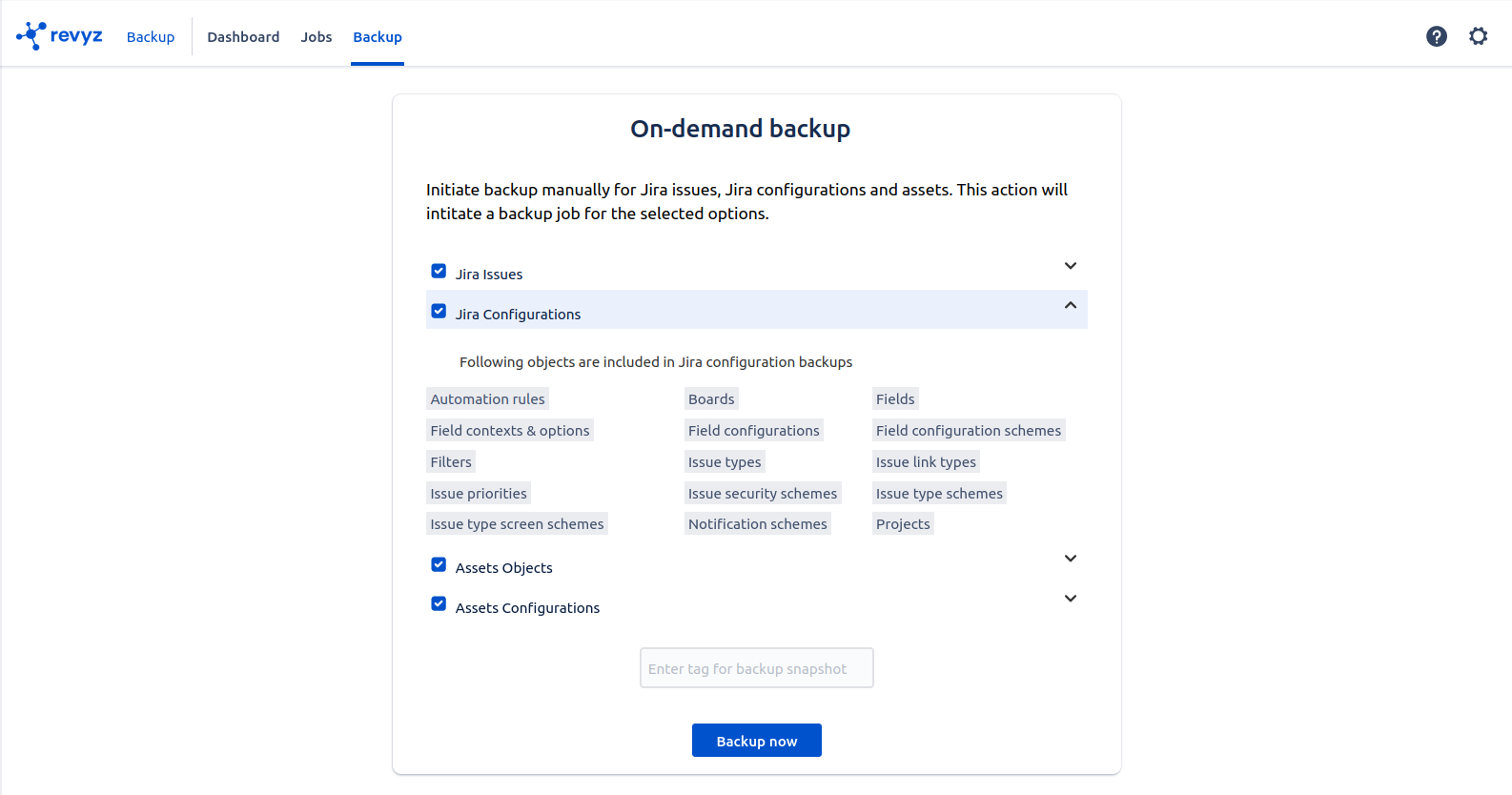
Task: Toggle the Assets Objects checkbox
Action: pyautogui.click(x=439, y=565)
